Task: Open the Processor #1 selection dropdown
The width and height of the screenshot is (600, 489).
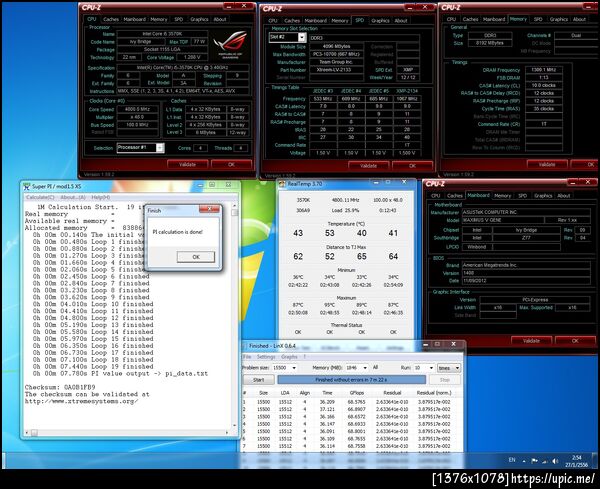Action: click(160, 148)
